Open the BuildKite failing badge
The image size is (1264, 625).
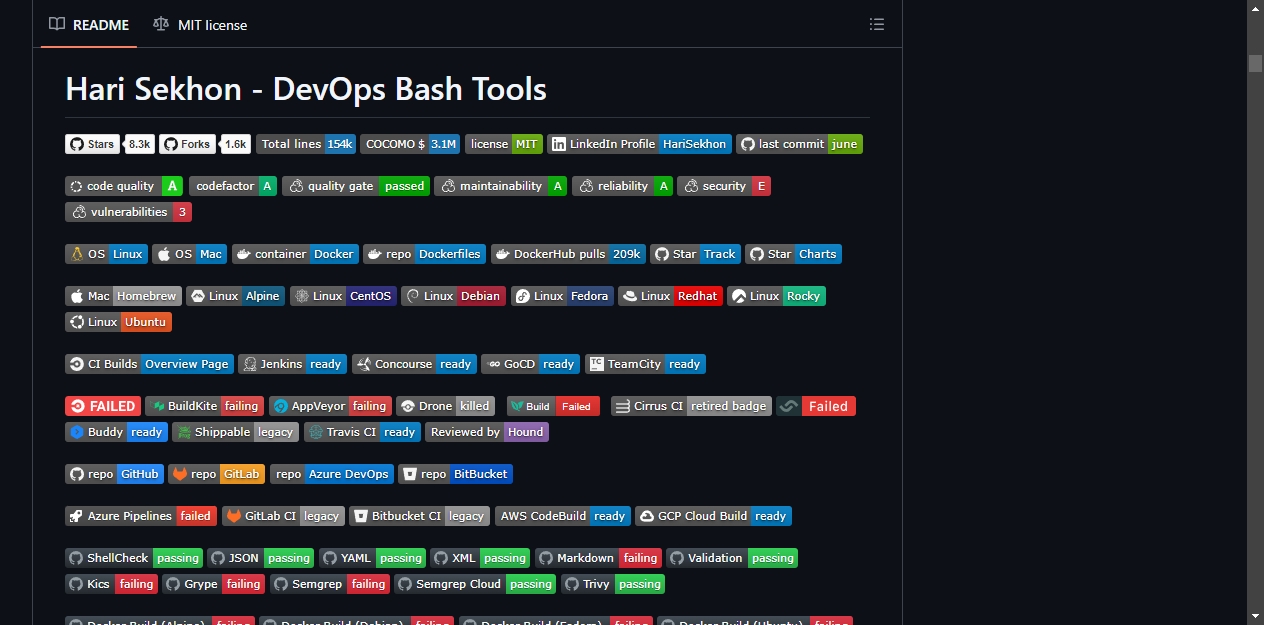205,406
